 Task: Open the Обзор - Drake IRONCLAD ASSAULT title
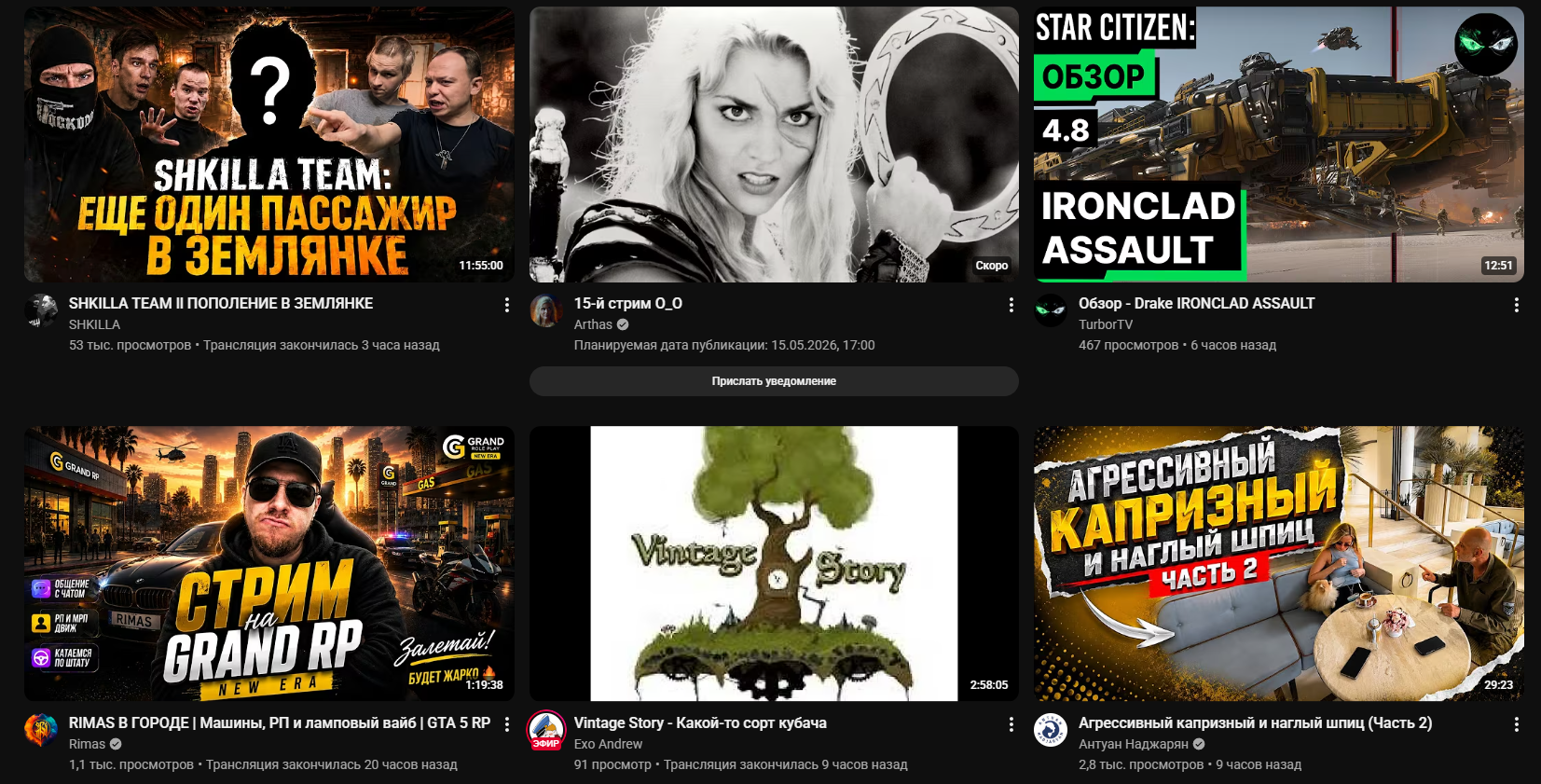[x=1197, y=303]
